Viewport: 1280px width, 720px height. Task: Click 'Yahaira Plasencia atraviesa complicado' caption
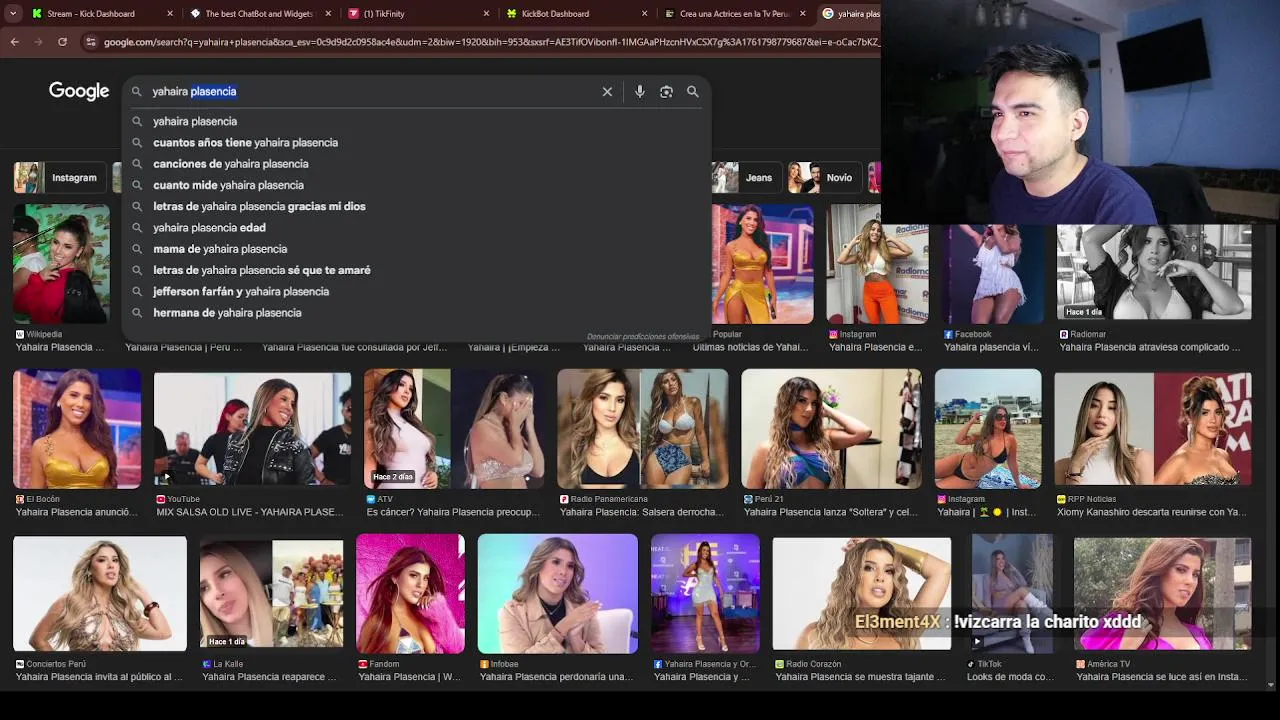click(x=1150, y=347)
